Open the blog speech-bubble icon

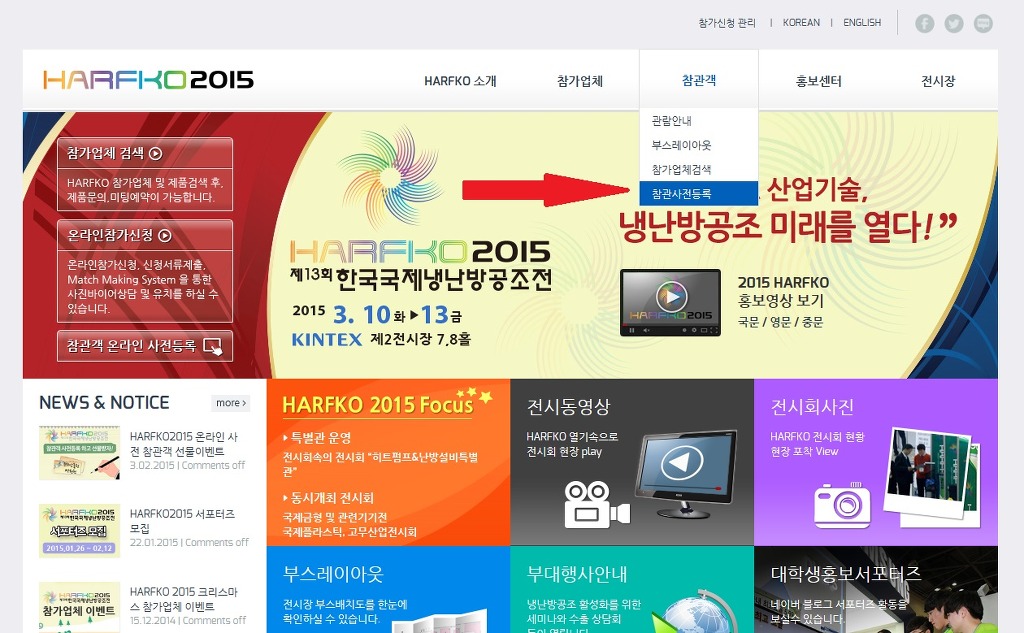[x=983, y=24]
